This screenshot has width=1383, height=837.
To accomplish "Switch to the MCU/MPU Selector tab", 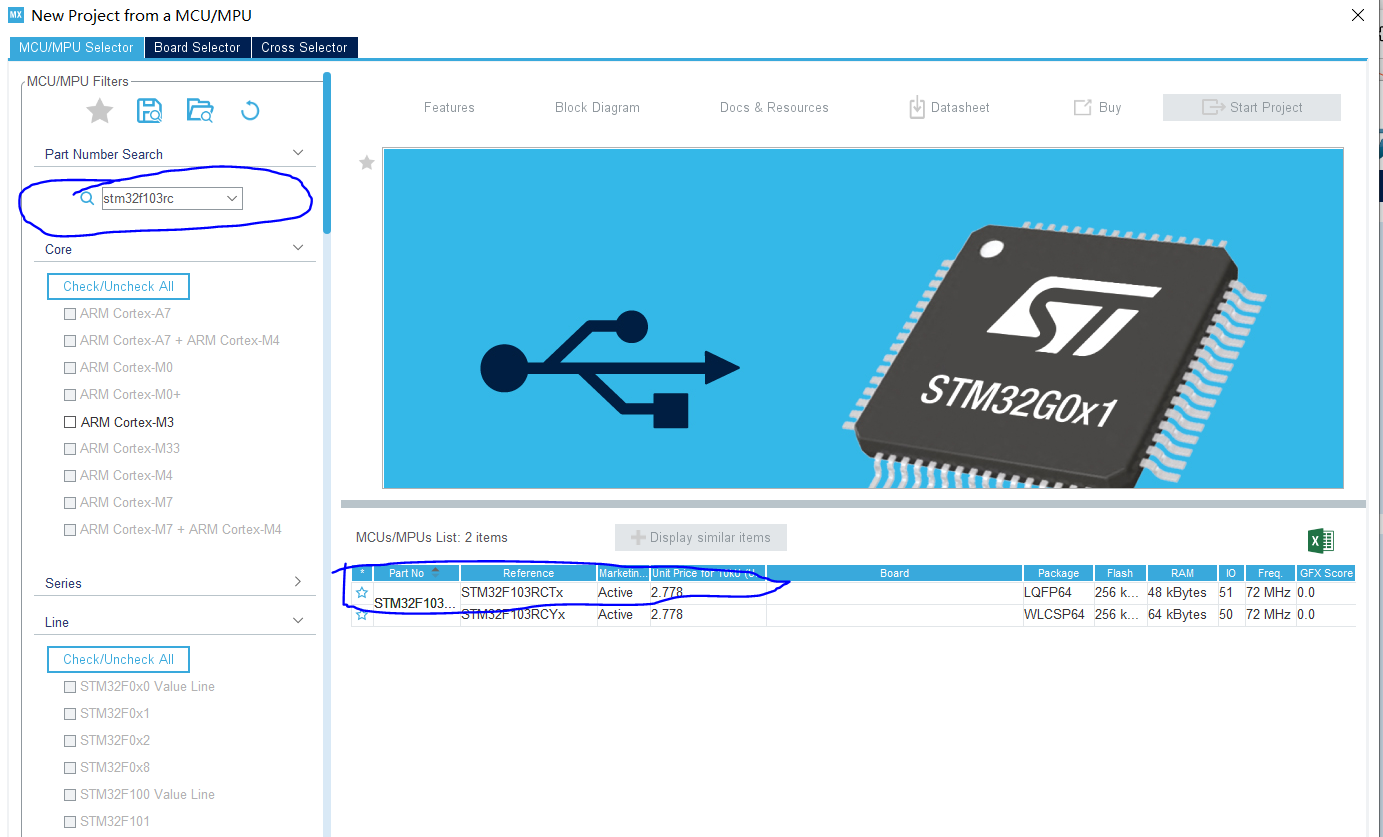I will (x=76, y=47).
